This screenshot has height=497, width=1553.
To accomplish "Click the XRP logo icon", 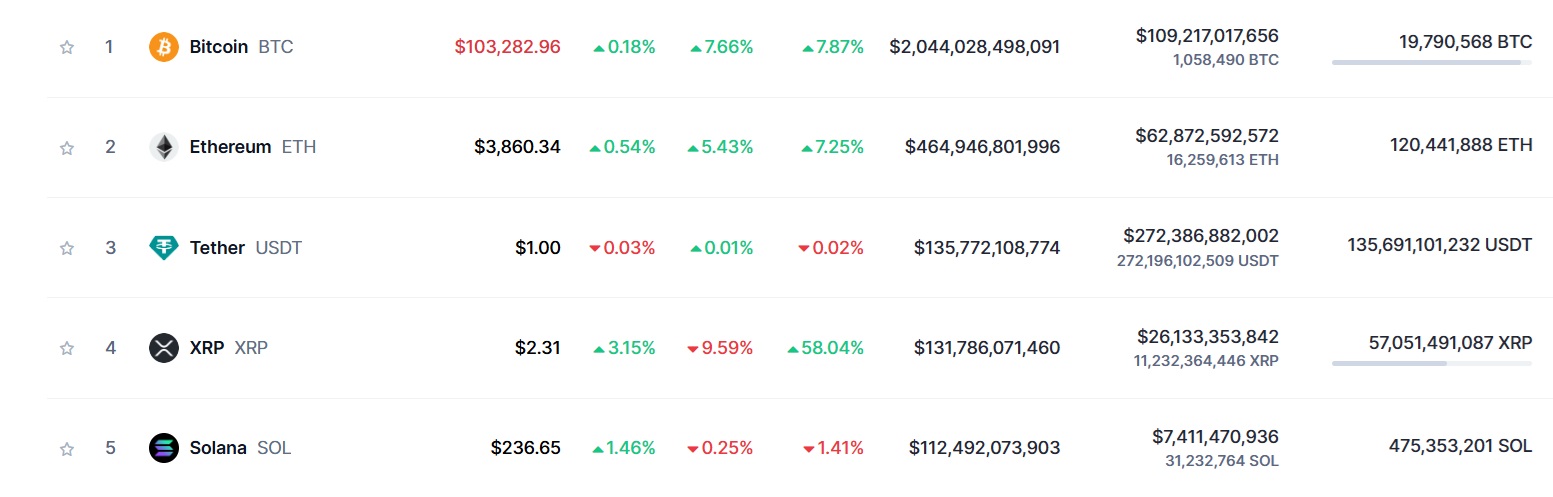I will pyautogui.click(x=164, y=348).
